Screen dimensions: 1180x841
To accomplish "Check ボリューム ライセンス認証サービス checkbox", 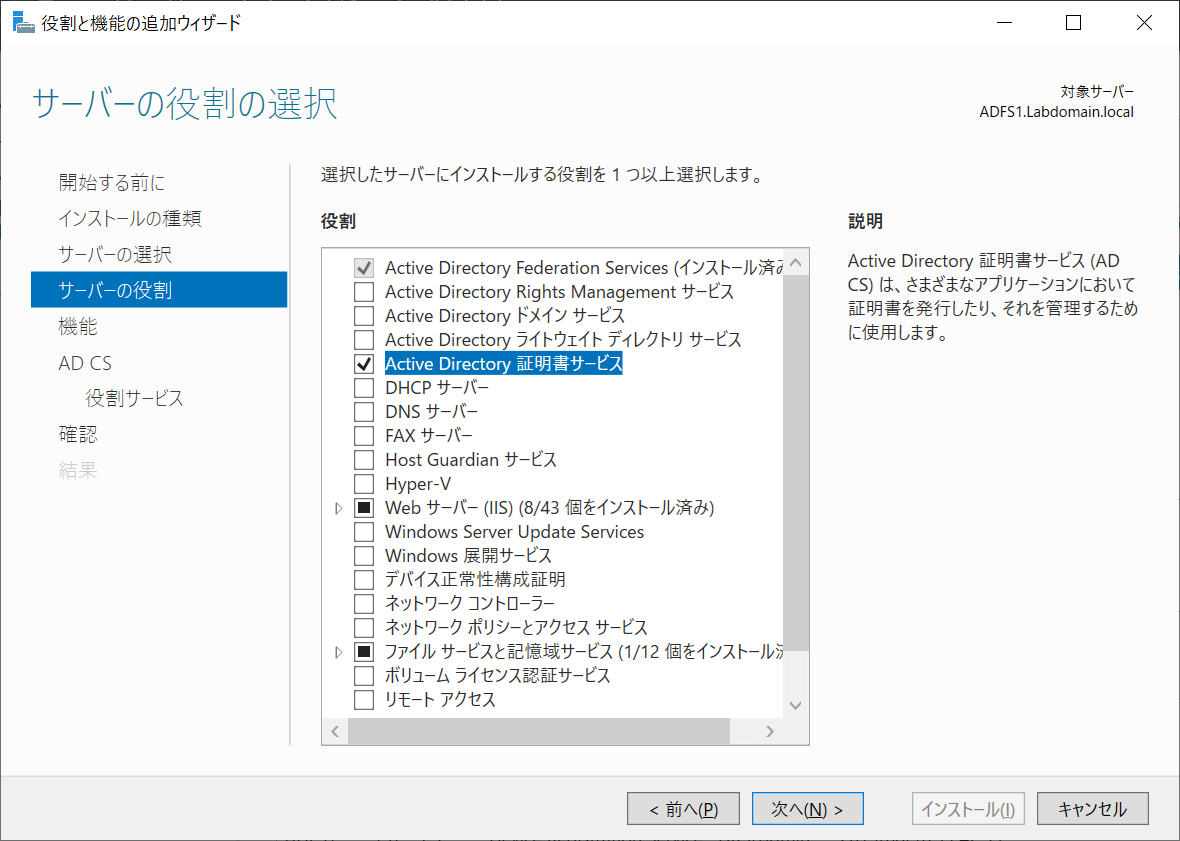I will pos(364,676).
